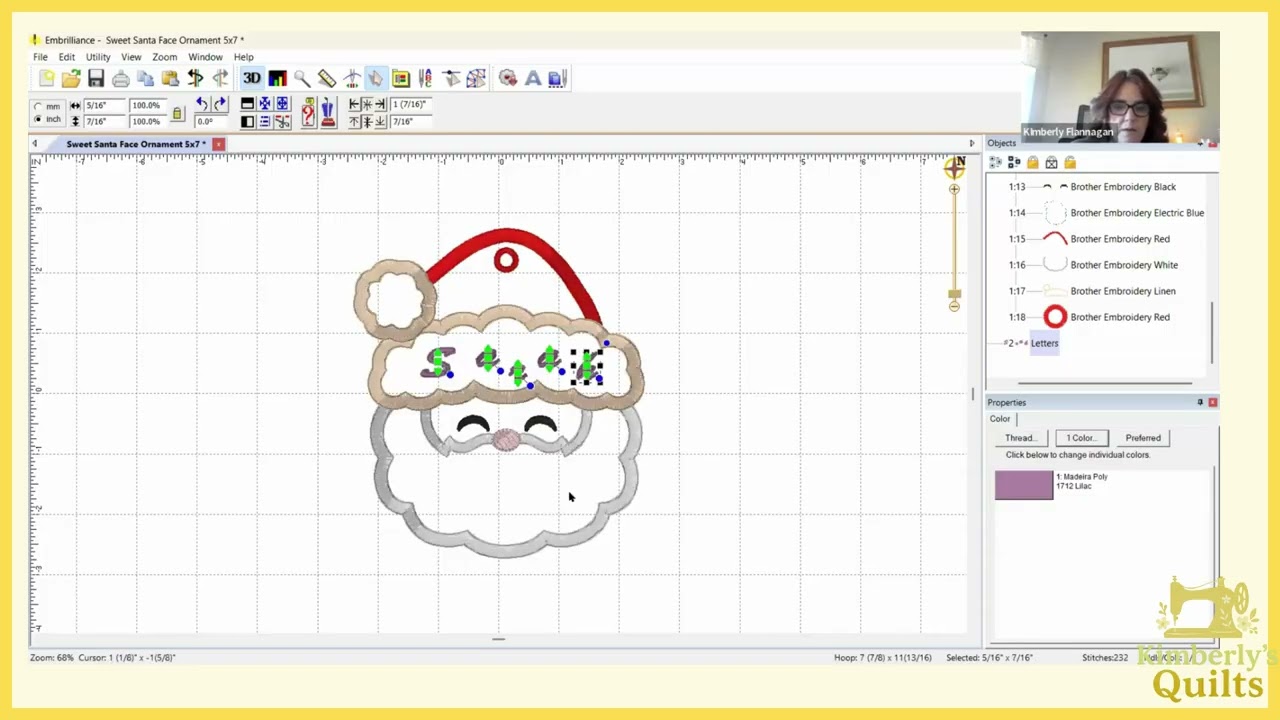Open the Utility menu
The width and height of the screenshot is (1280, 720).
pyautogui.click(x=98, y=57)
